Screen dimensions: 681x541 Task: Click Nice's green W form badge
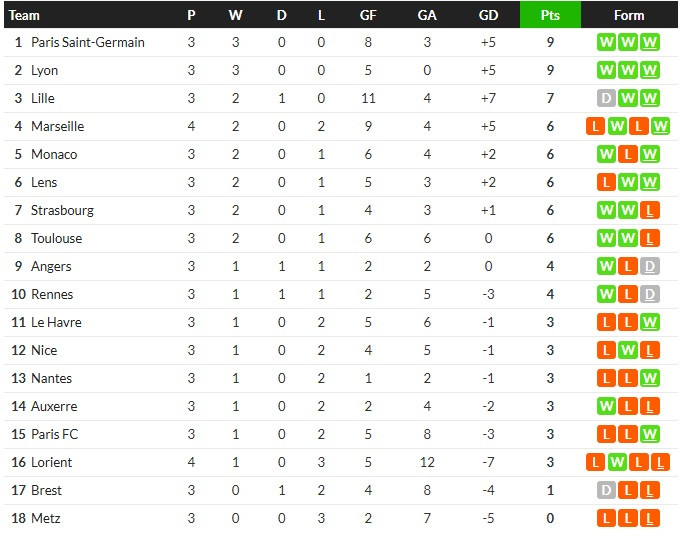tap(628, 350)
